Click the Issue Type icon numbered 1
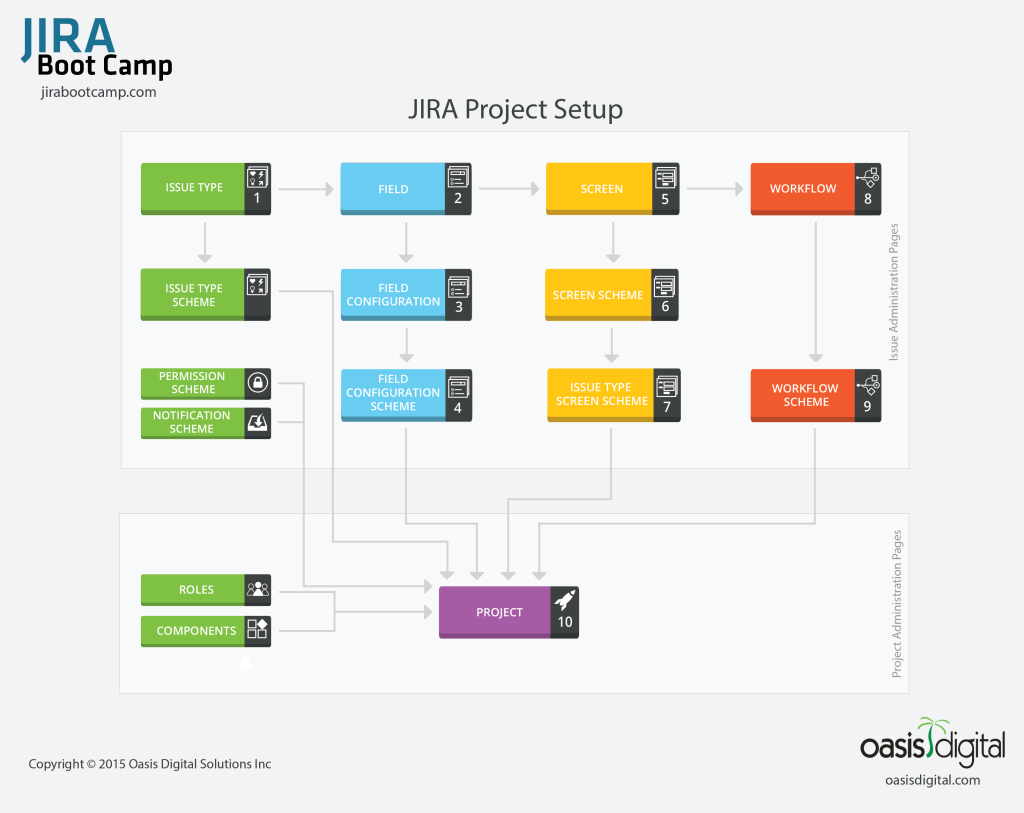Image resolution: width=1024 pixels, height=813 pixels. coord(257,177)
